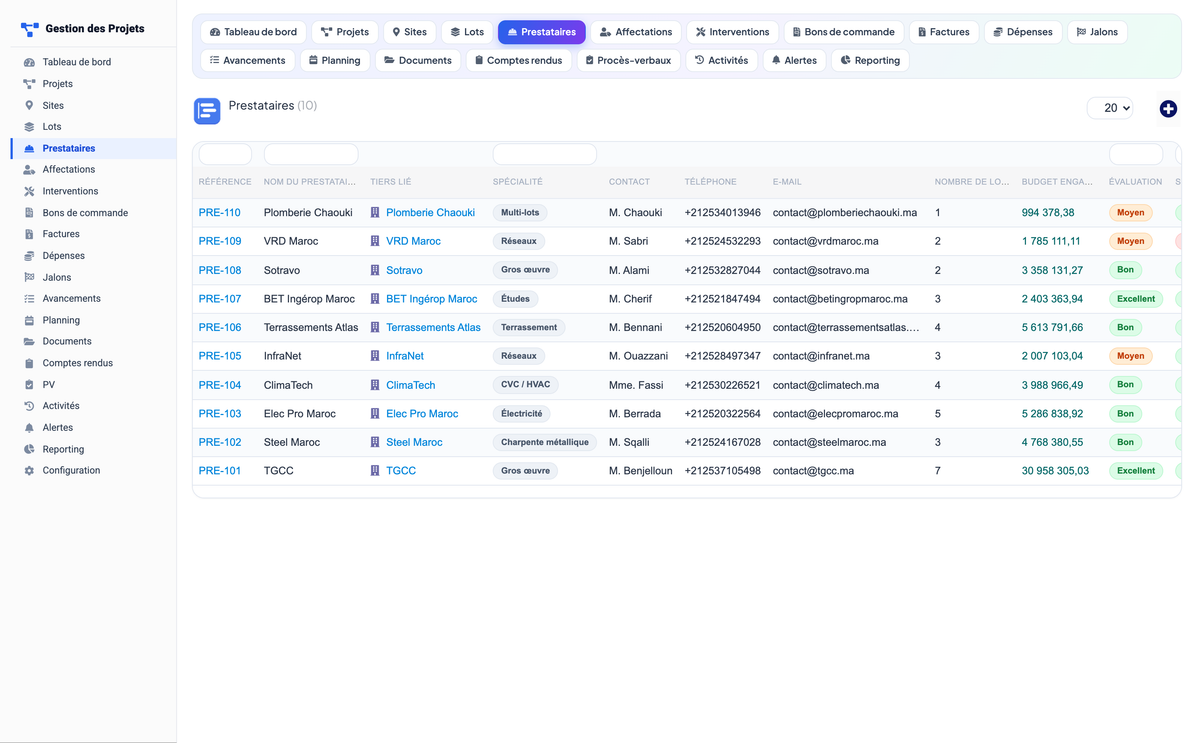Click the Jalons flag icon in sidebar
Screen dimensions: 1200x743
coord(29,277)
